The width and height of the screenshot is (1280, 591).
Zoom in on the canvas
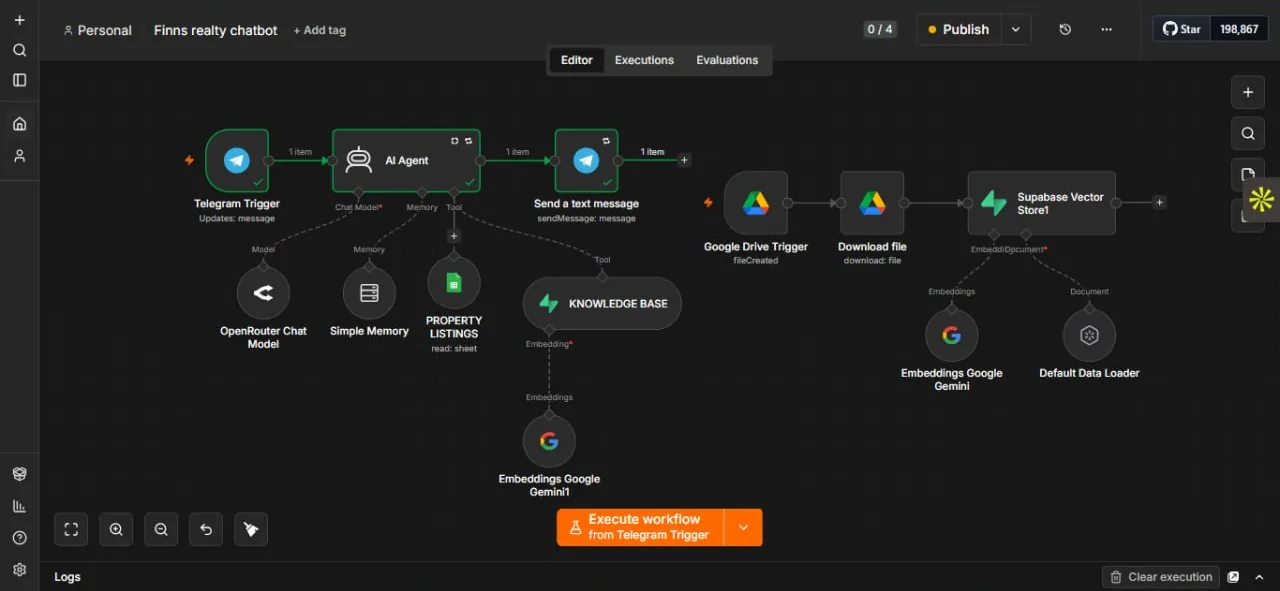[x=116, y=529]
